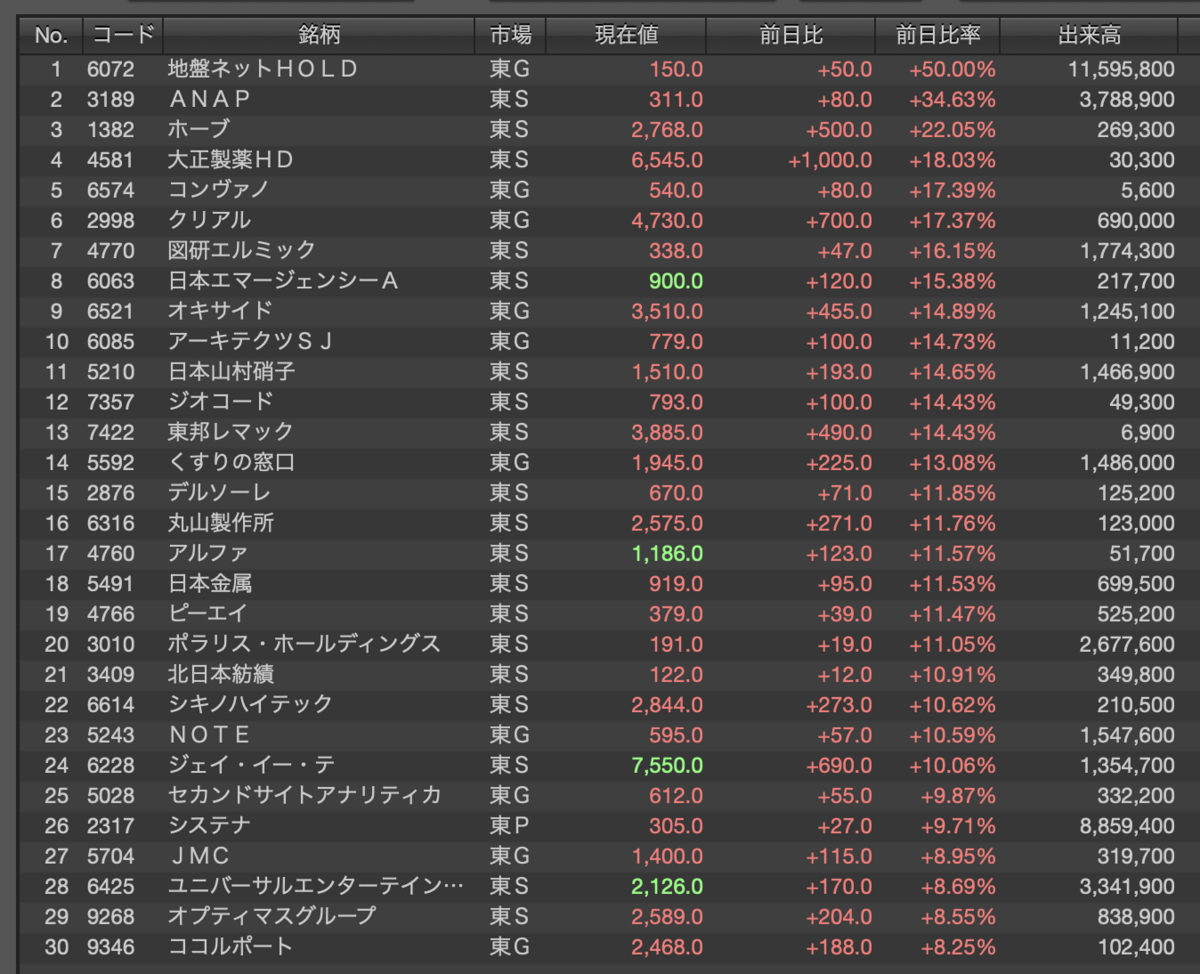Click stock code 4581
The image size is (1200, 974).
coord(109,160)
